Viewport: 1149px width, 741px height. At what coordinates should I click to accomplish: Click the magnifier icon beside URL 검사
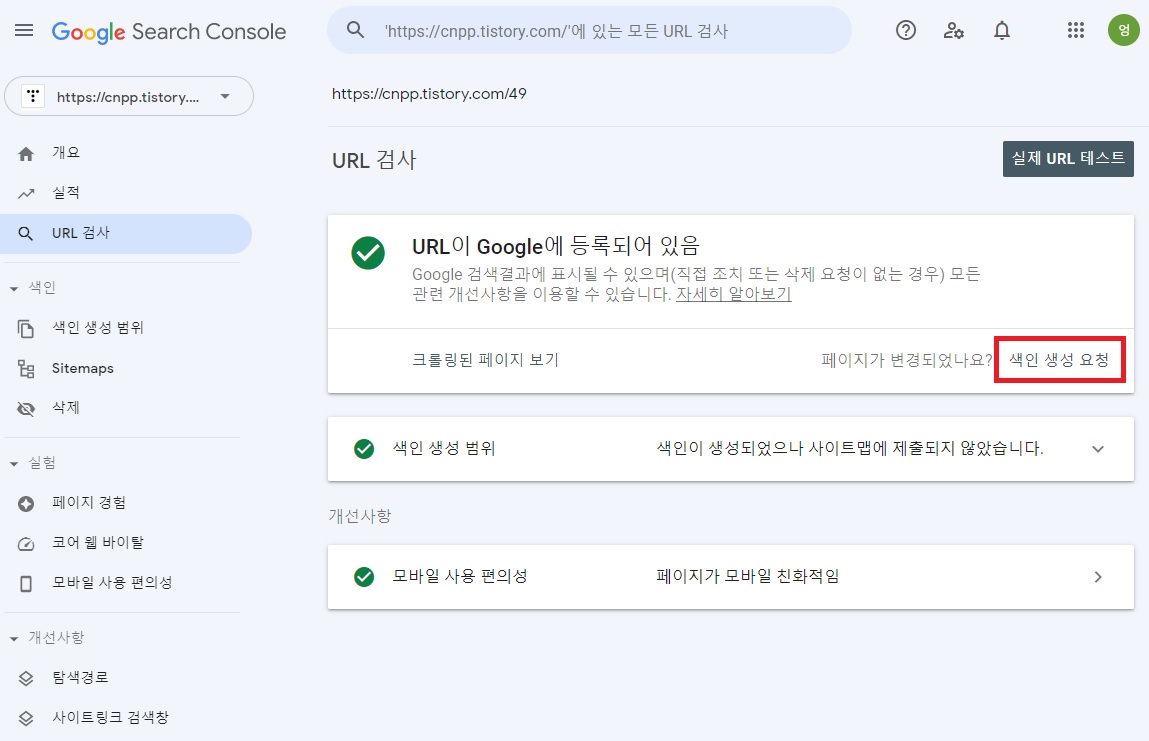(x=26, y=234)
